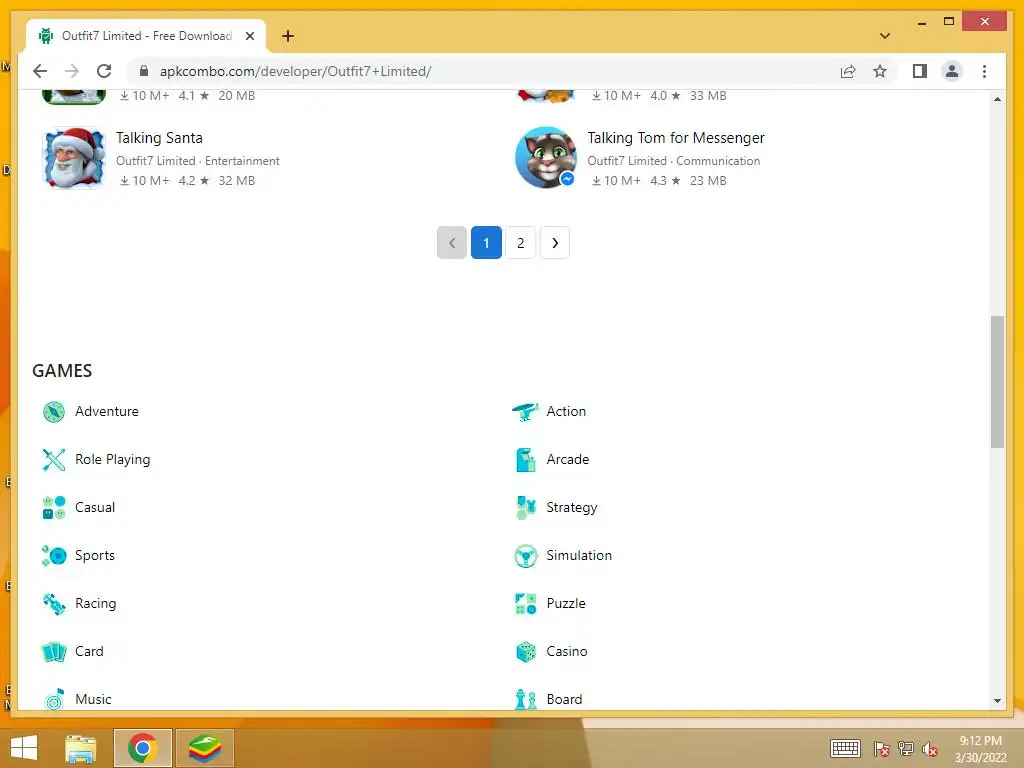Viewport: 1024px width, 768px height.
Task: Click the browser forward arrow
Action: click(x=72, y=71)
